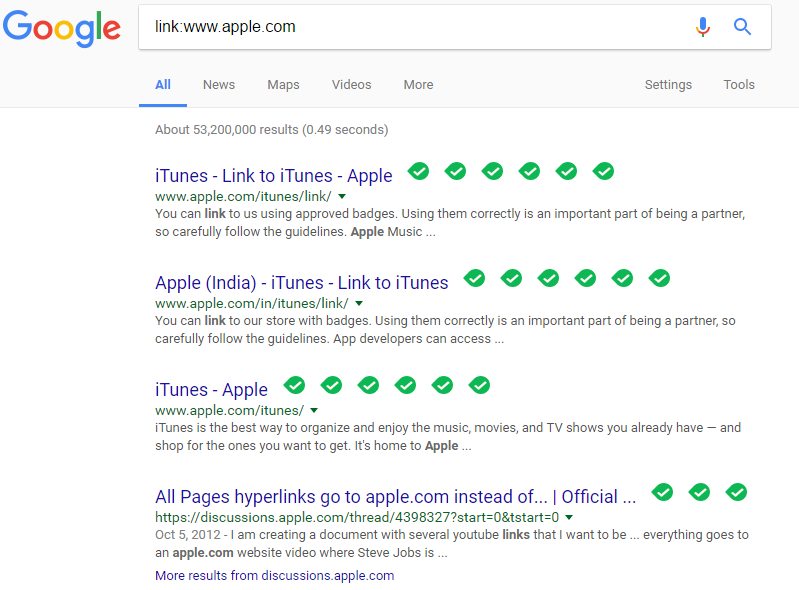The image size is (799, 590).
Task: Open 'iTunes - Link to iTunes - Apple' result
Action: [274, 176]
